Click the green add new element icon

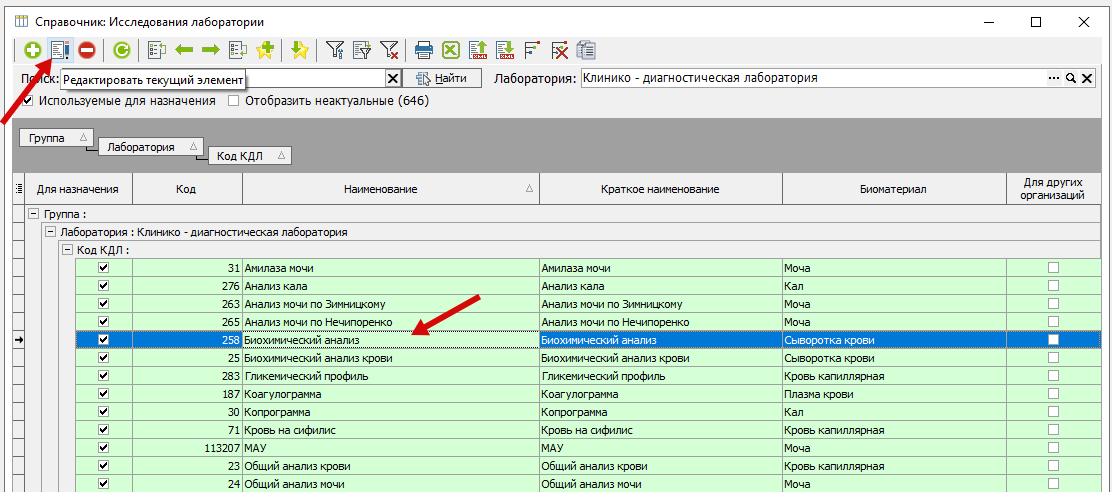pyautogui.click(x=33, y=49)
